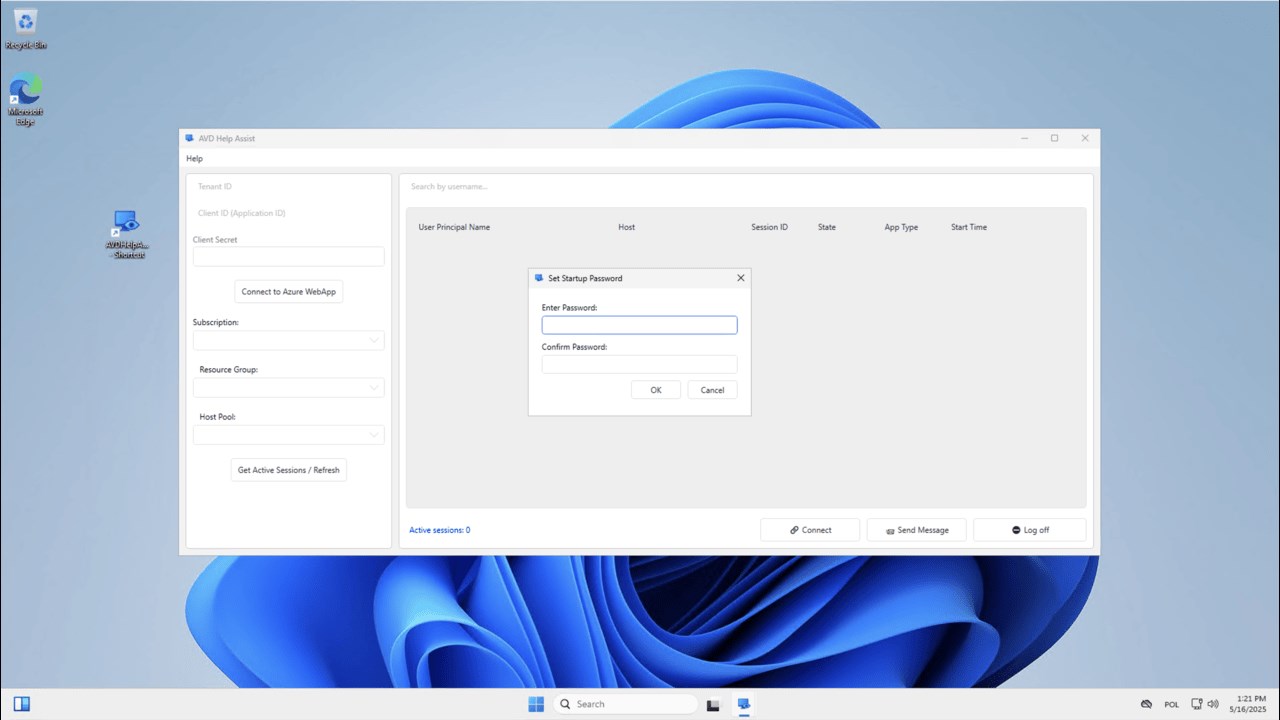Expand the Resource Group dropdown
This screenshot has height=720, width=1280.
tap(288, 387)
